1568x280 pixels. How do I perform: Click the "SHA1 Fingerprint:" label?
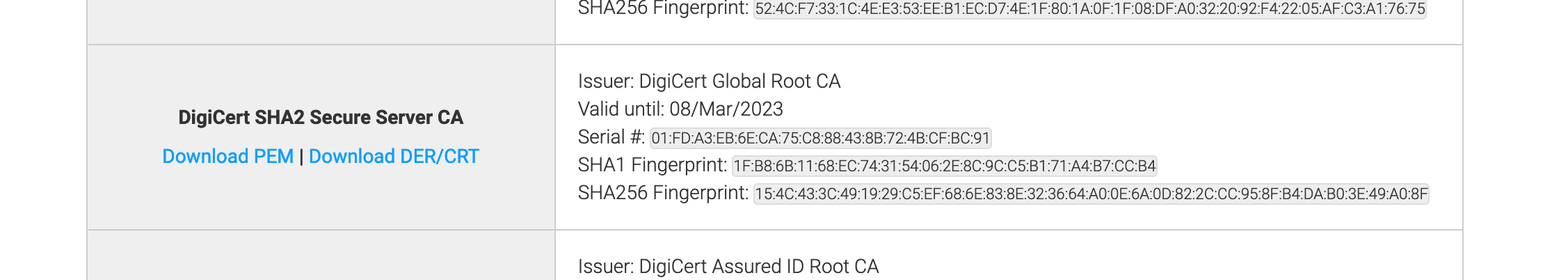point(653,165)
